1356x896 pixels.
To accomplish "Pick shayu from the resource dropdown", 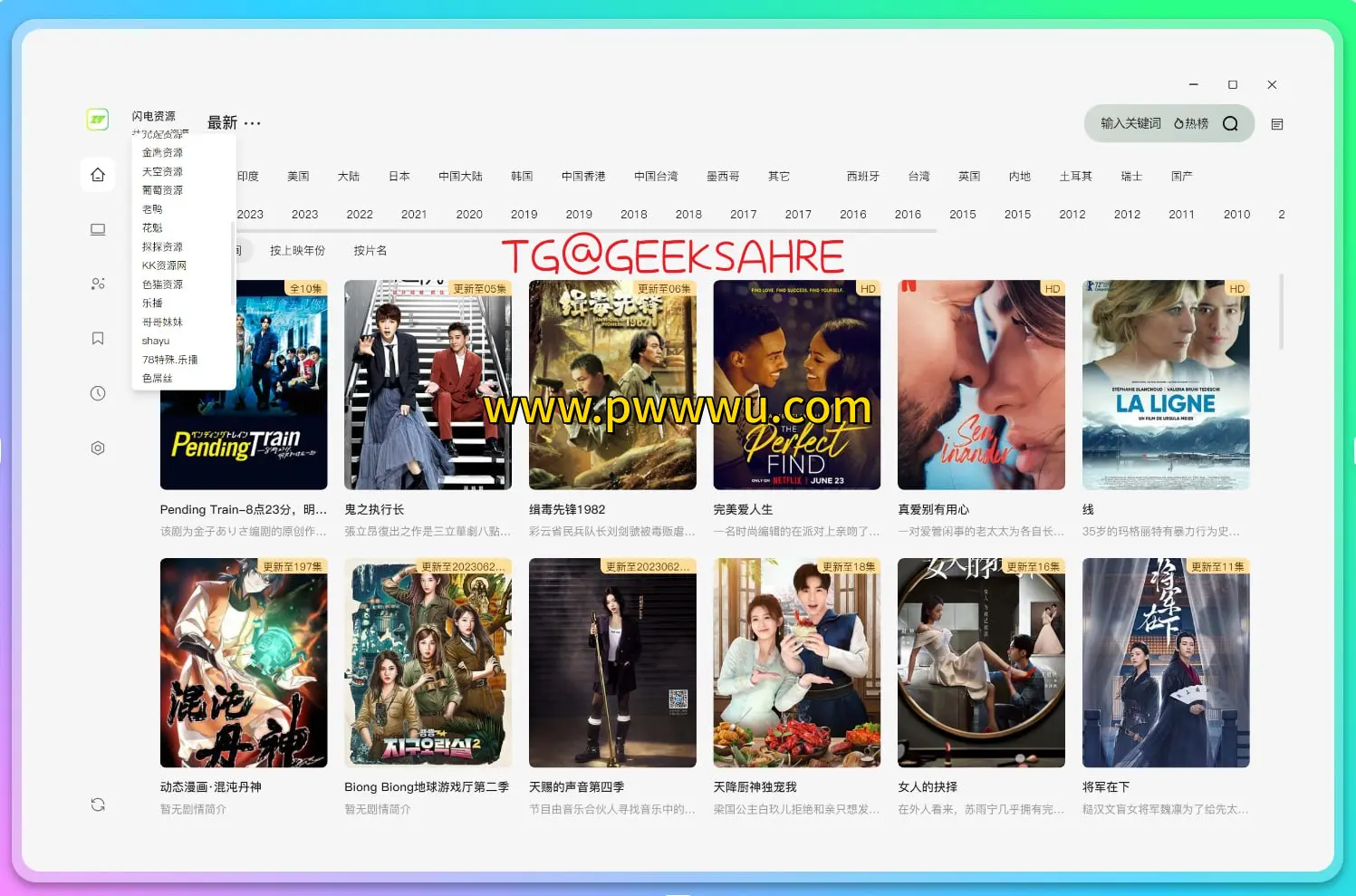I will coord(155,341).
